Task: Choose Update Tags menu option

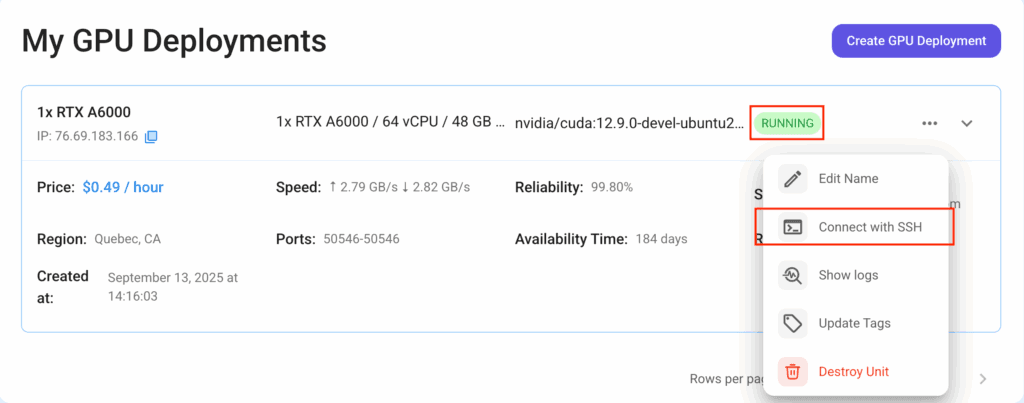Action: [x=854, y=323]
